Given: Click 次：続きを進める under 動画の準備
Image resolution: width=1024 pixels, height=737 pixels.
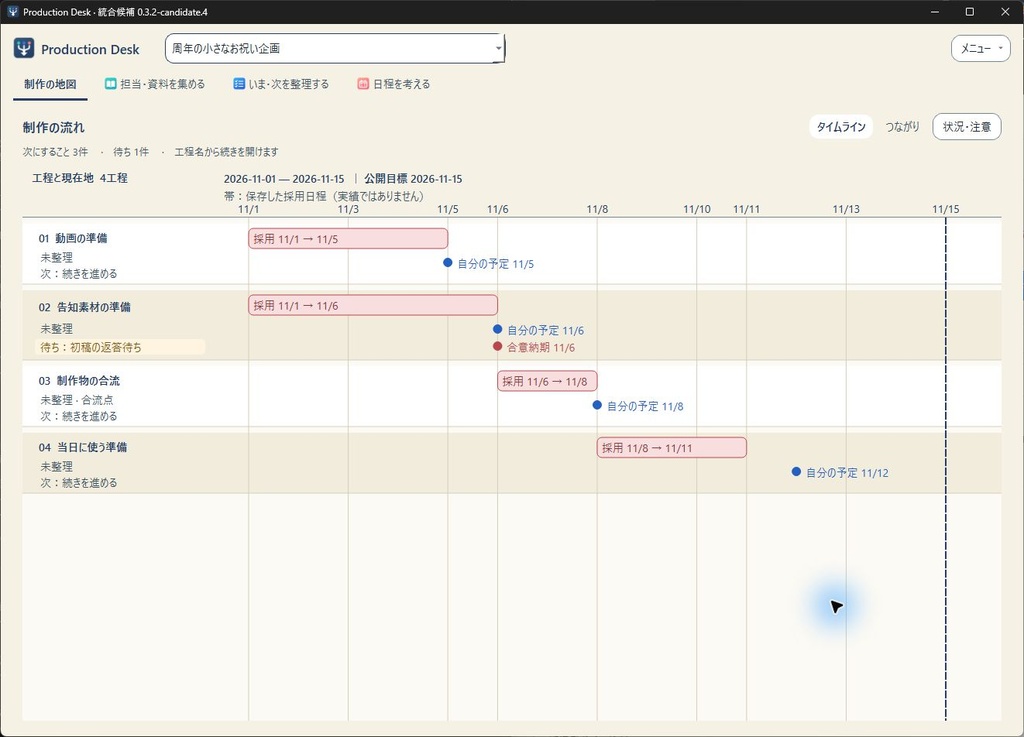Looking at the screenshot, I should [x=79, y=274].
